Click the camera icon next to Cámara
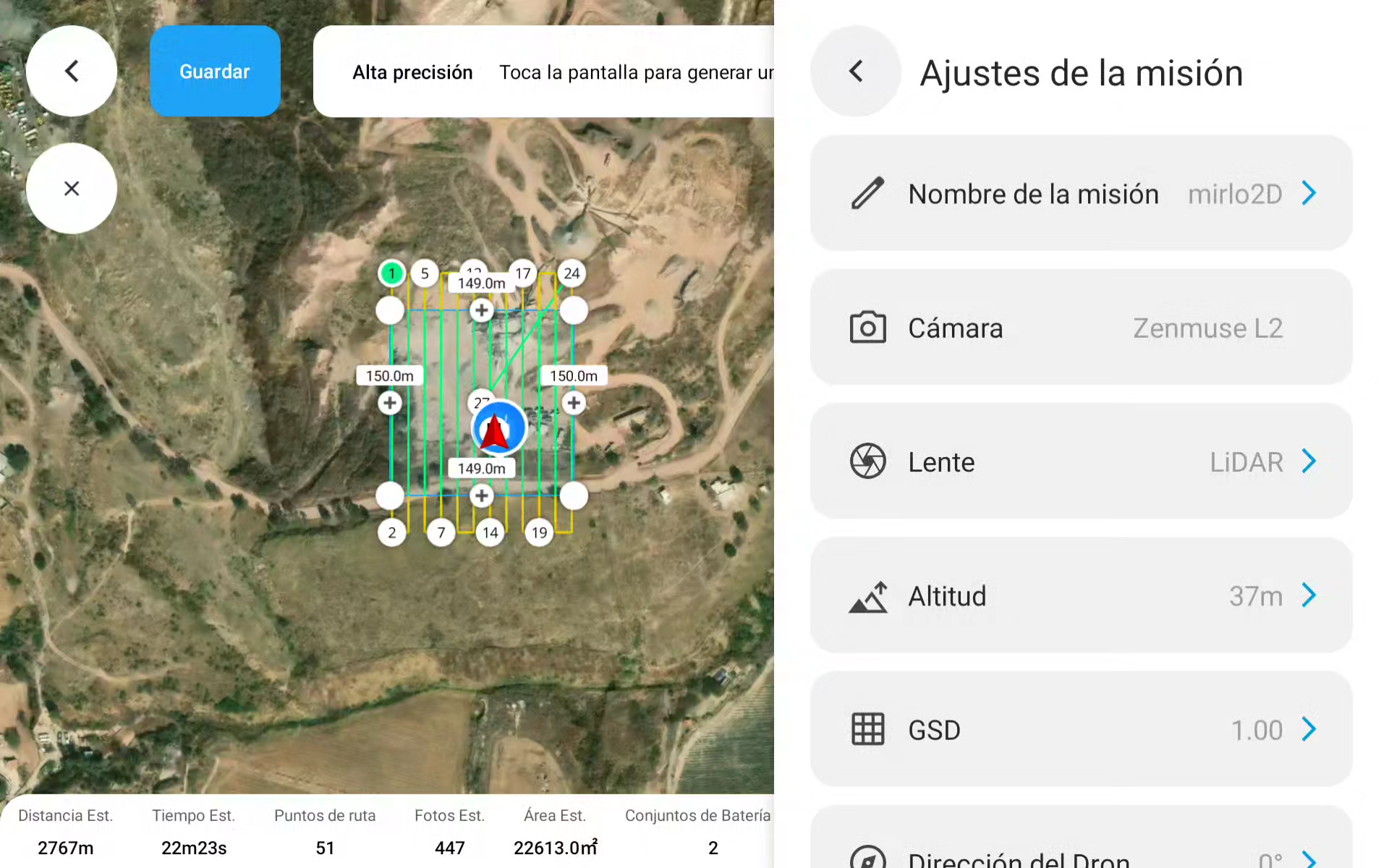 click(x=867, y=328)
